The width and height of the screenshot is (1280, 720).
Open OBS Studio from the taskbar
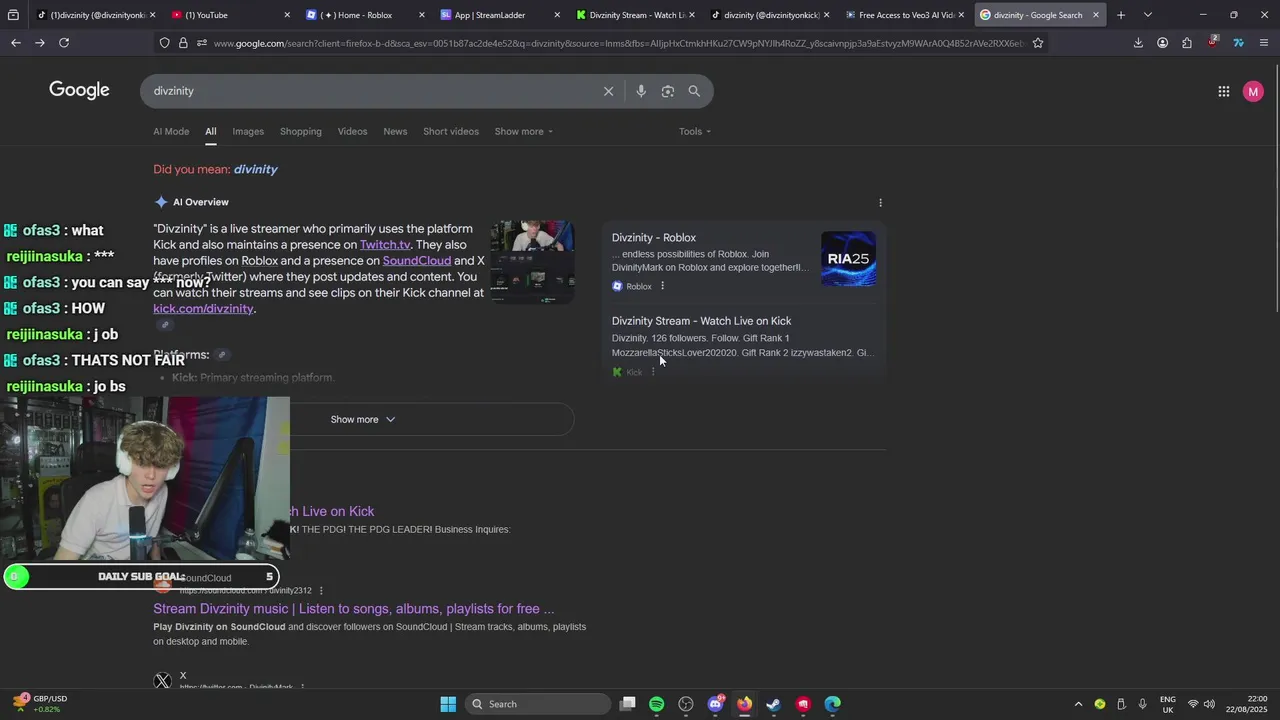tap(686, 704)
